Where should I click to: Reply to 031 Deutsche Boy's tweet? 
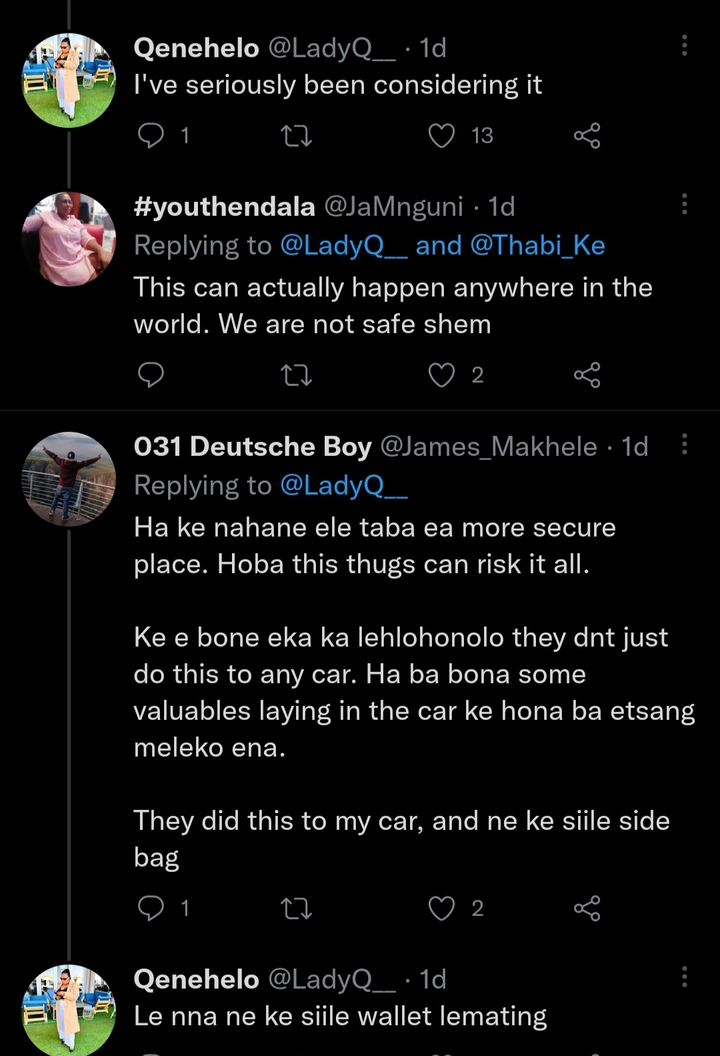pos(150,908)
